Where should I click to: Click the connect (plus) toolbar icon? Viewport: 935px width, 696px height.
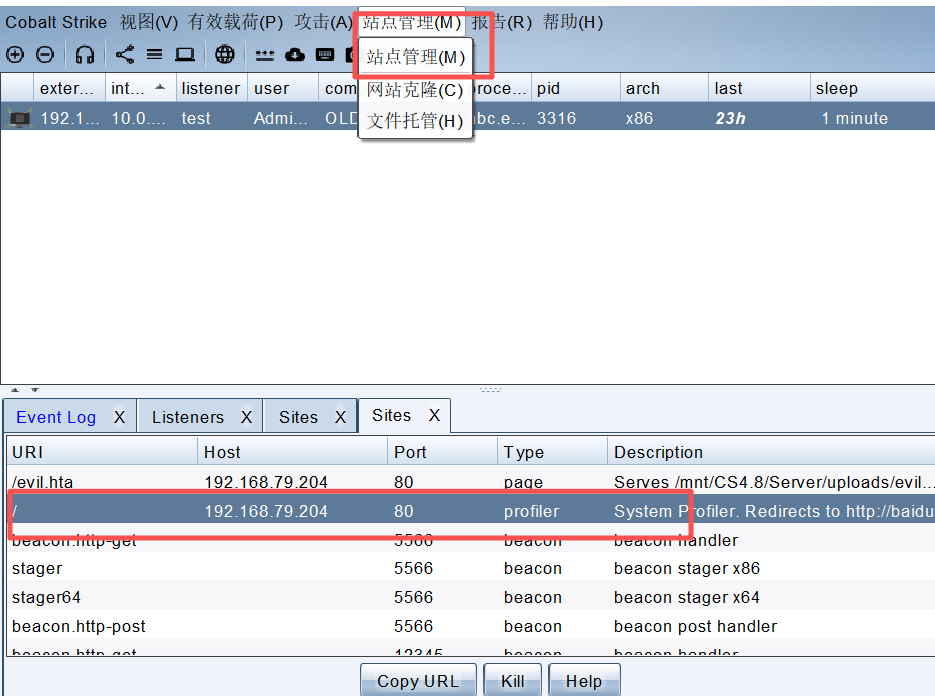tap(15, 55)
